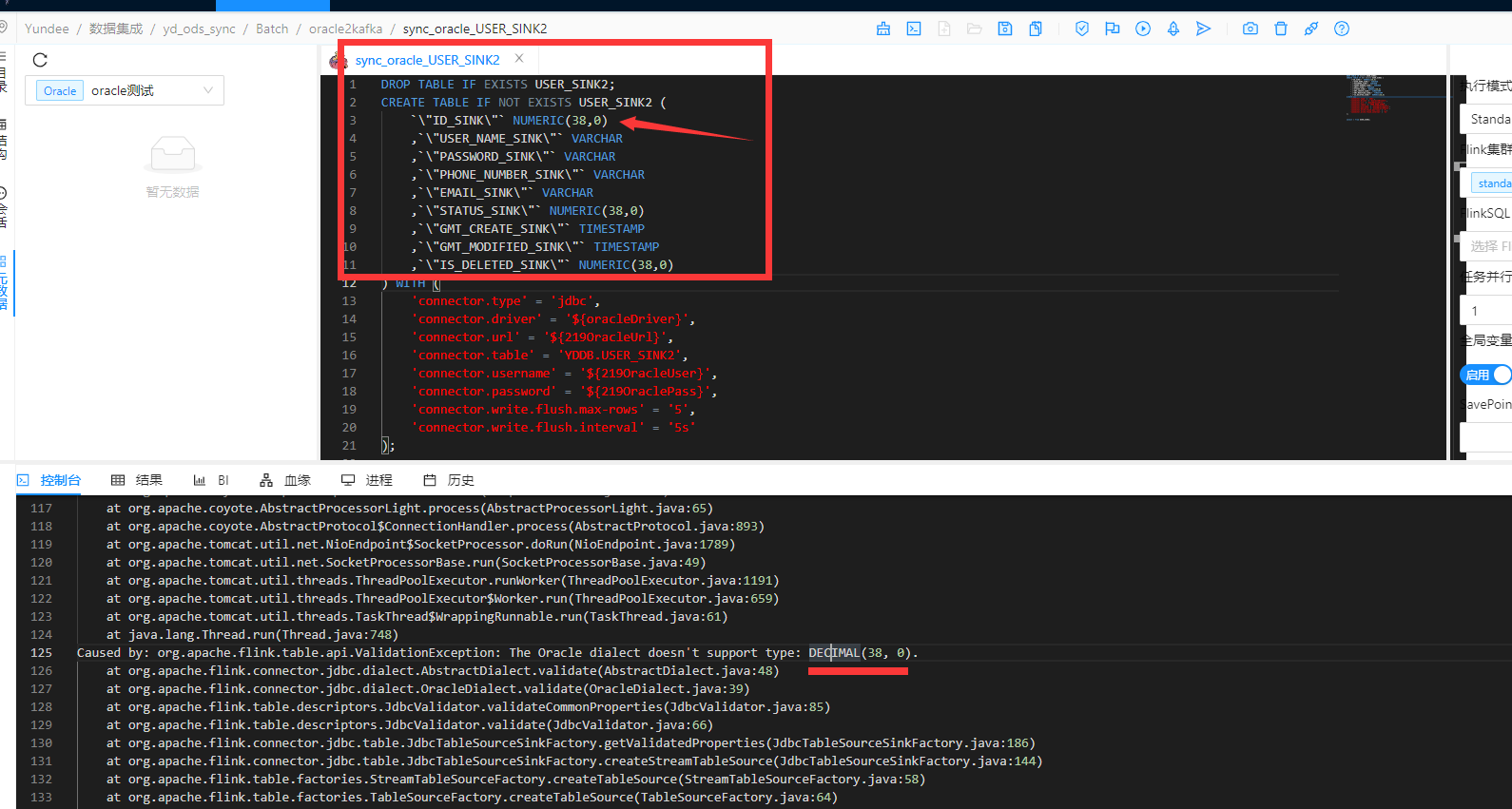Click the plug connector icon

point(1311,29)
